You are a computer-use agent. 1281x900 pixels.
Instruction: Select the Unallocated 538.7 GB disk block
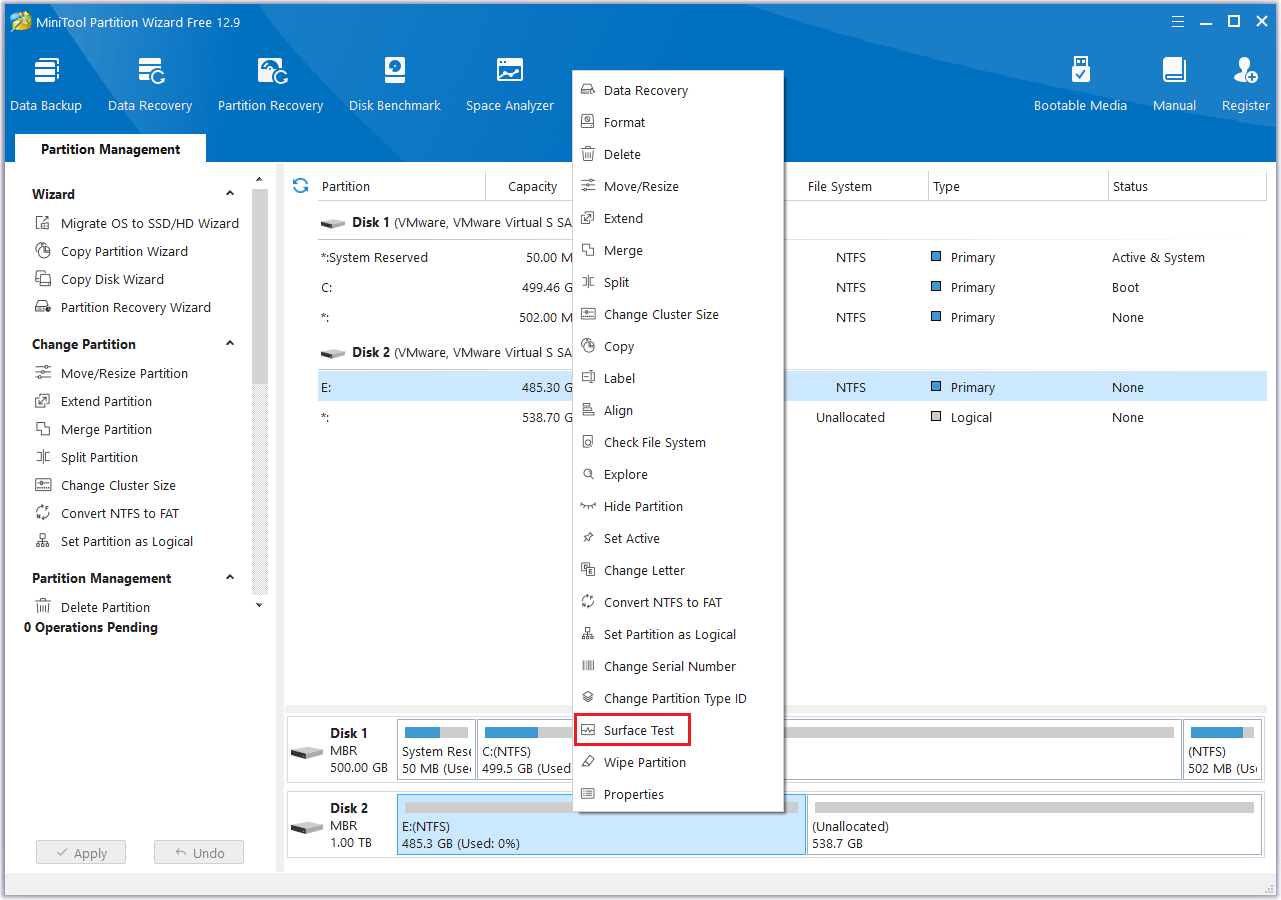coord(1033,825)
